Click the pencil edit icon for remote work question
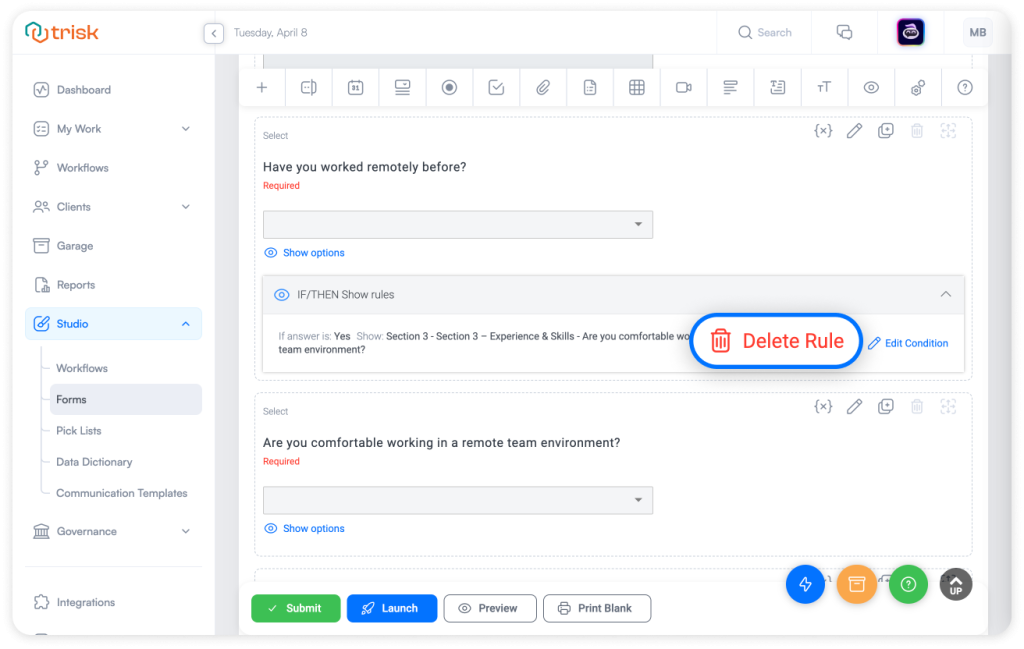 pyautogui.click(x=854, y=131)
